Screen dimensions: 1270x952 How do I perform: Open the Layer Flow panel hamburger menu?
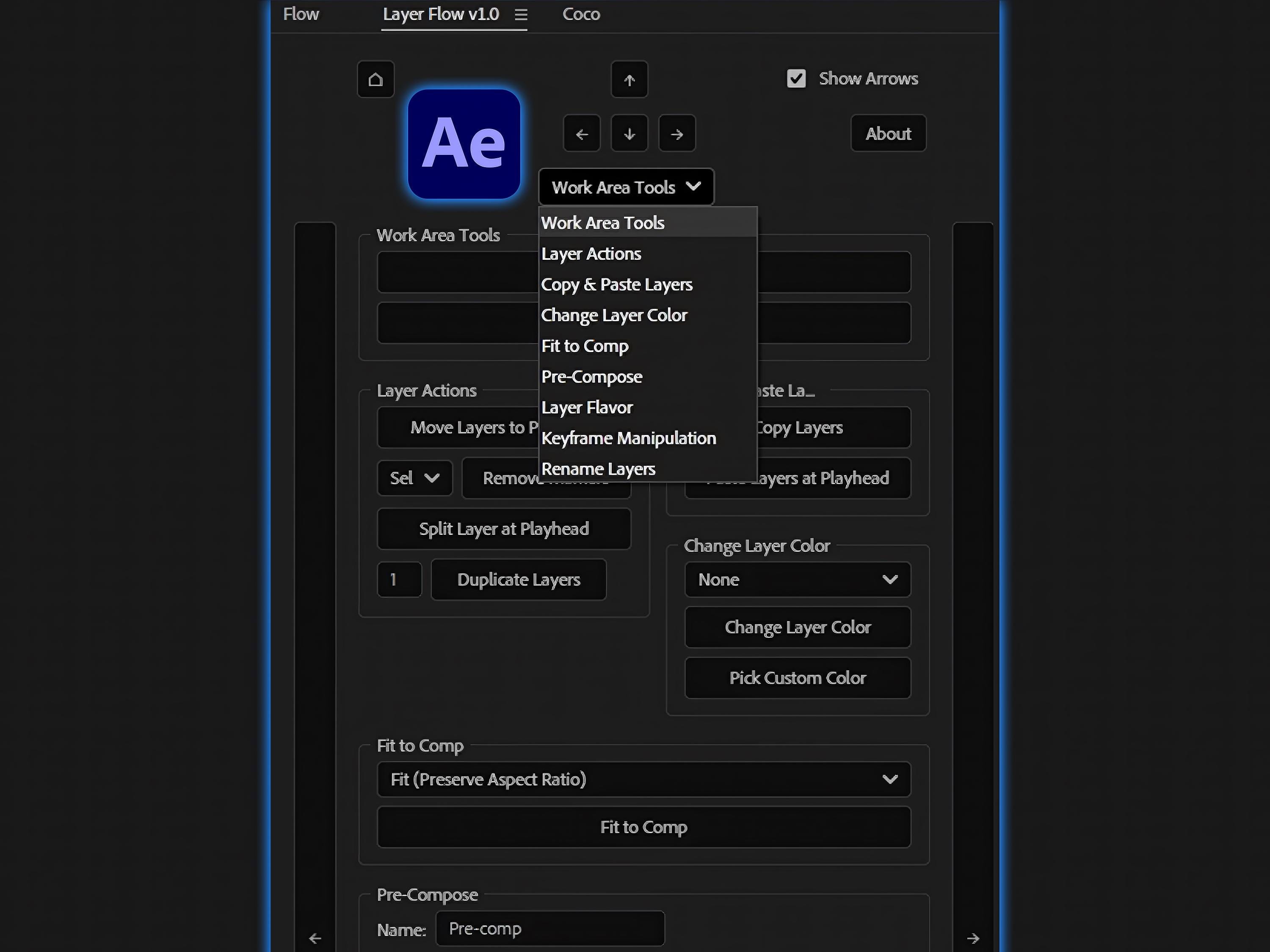(x=521, y=14)
